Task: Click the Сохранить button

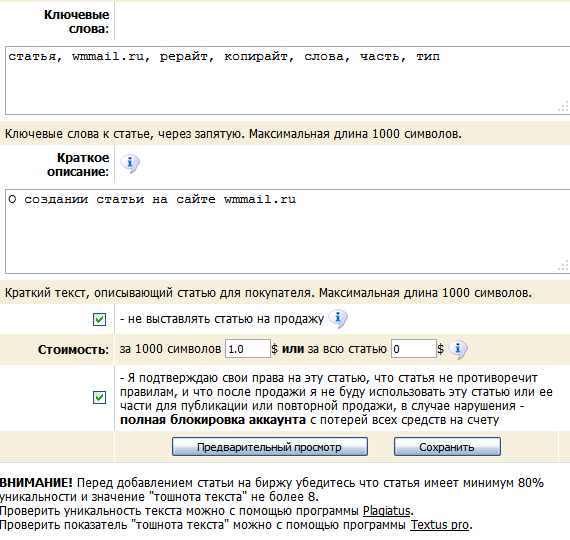Action: tap(447, 447)
